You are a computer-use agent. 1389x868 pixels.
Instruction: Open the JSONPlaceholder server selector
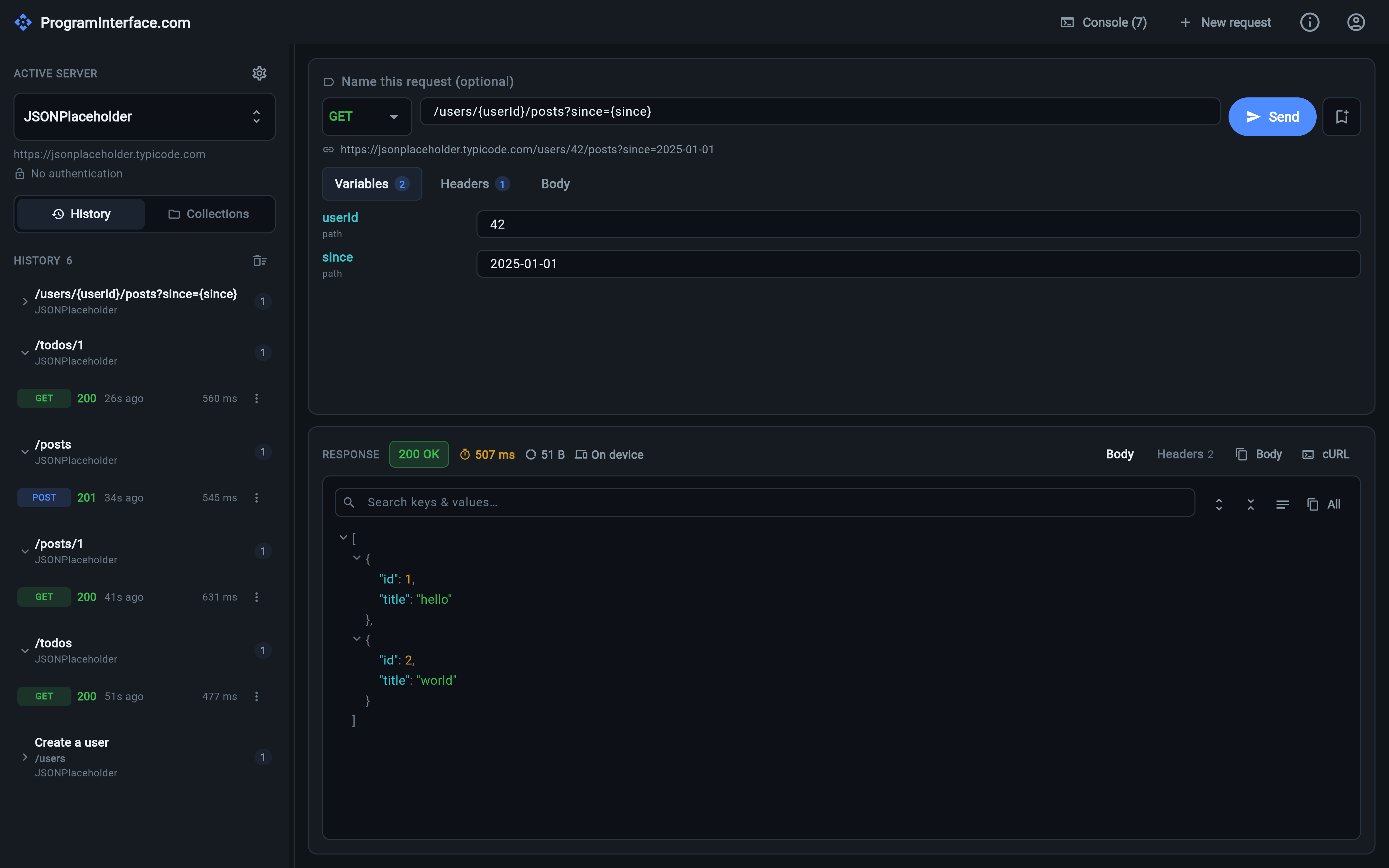[145, 116]
